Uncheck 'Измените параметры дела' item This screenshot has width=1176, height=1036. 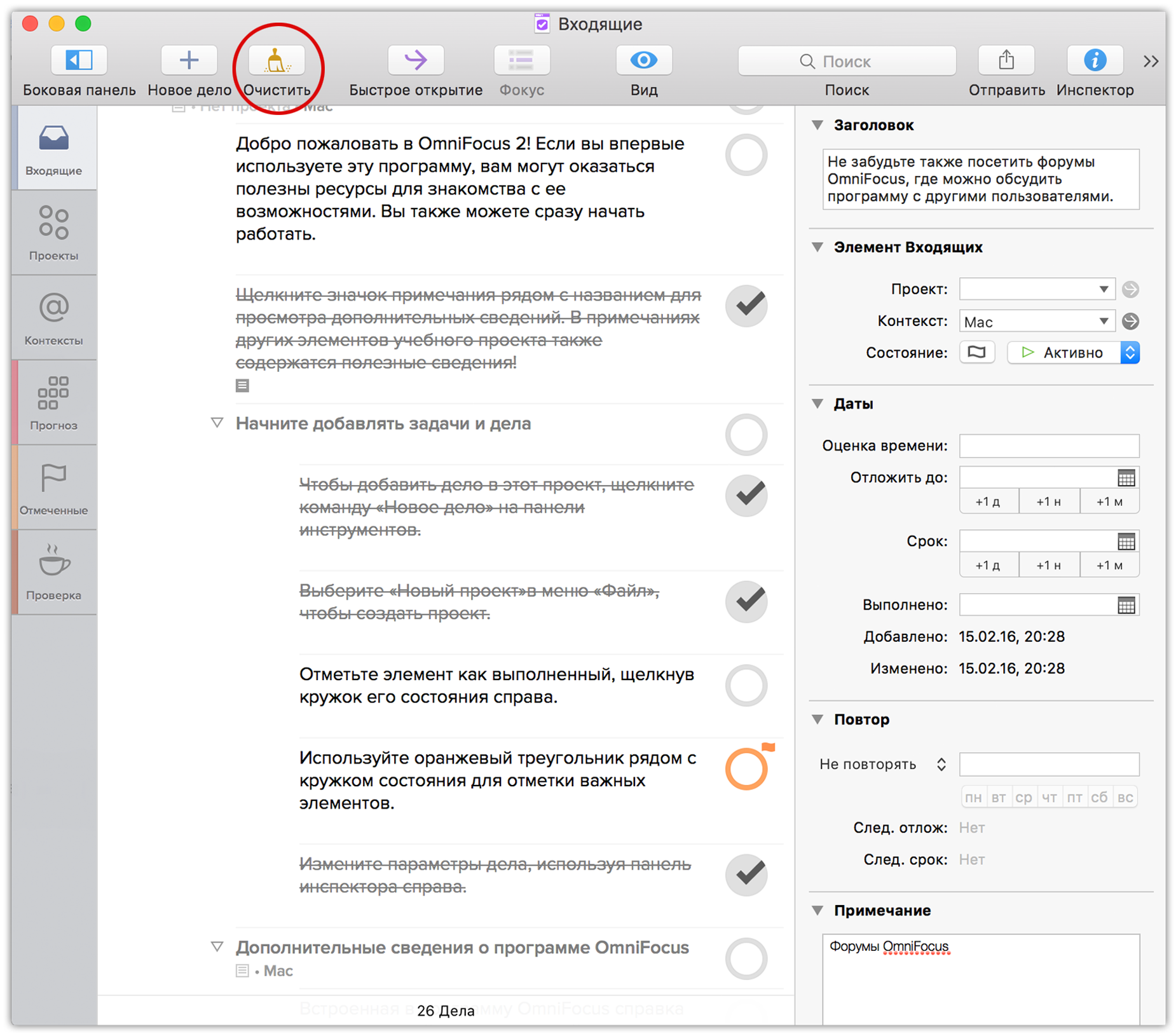[746, 875]
